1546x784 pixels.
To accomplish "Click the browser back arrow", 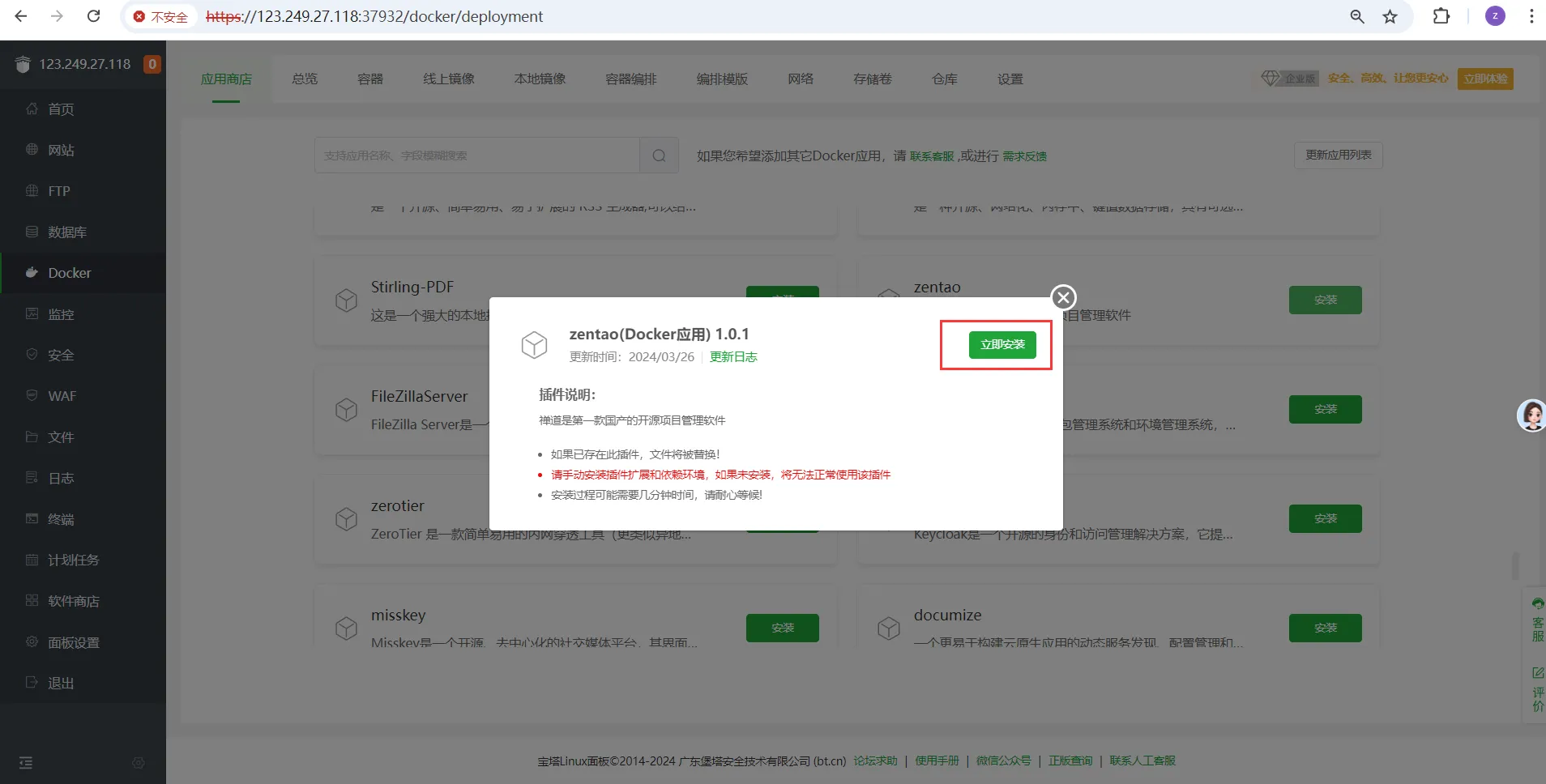I will pyautogui.click(x=21, y=16).
